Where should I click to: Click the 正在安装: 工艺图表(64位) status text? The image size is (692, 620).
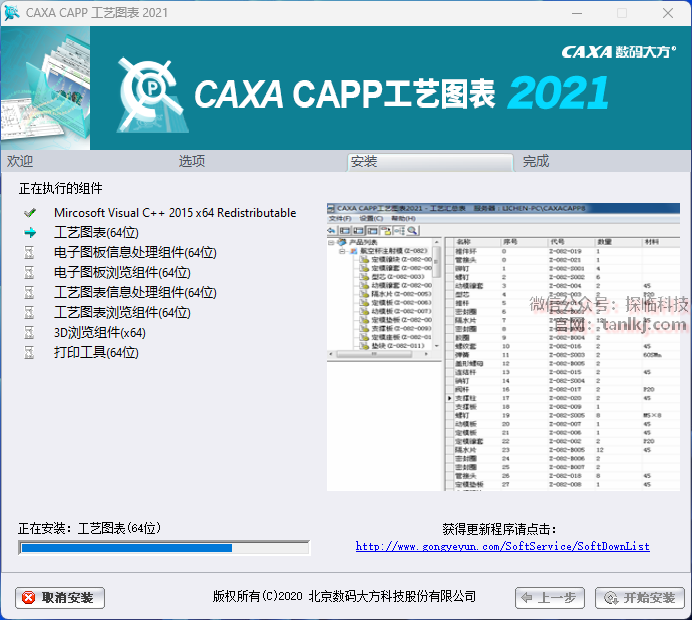click(x=90, y=528)
